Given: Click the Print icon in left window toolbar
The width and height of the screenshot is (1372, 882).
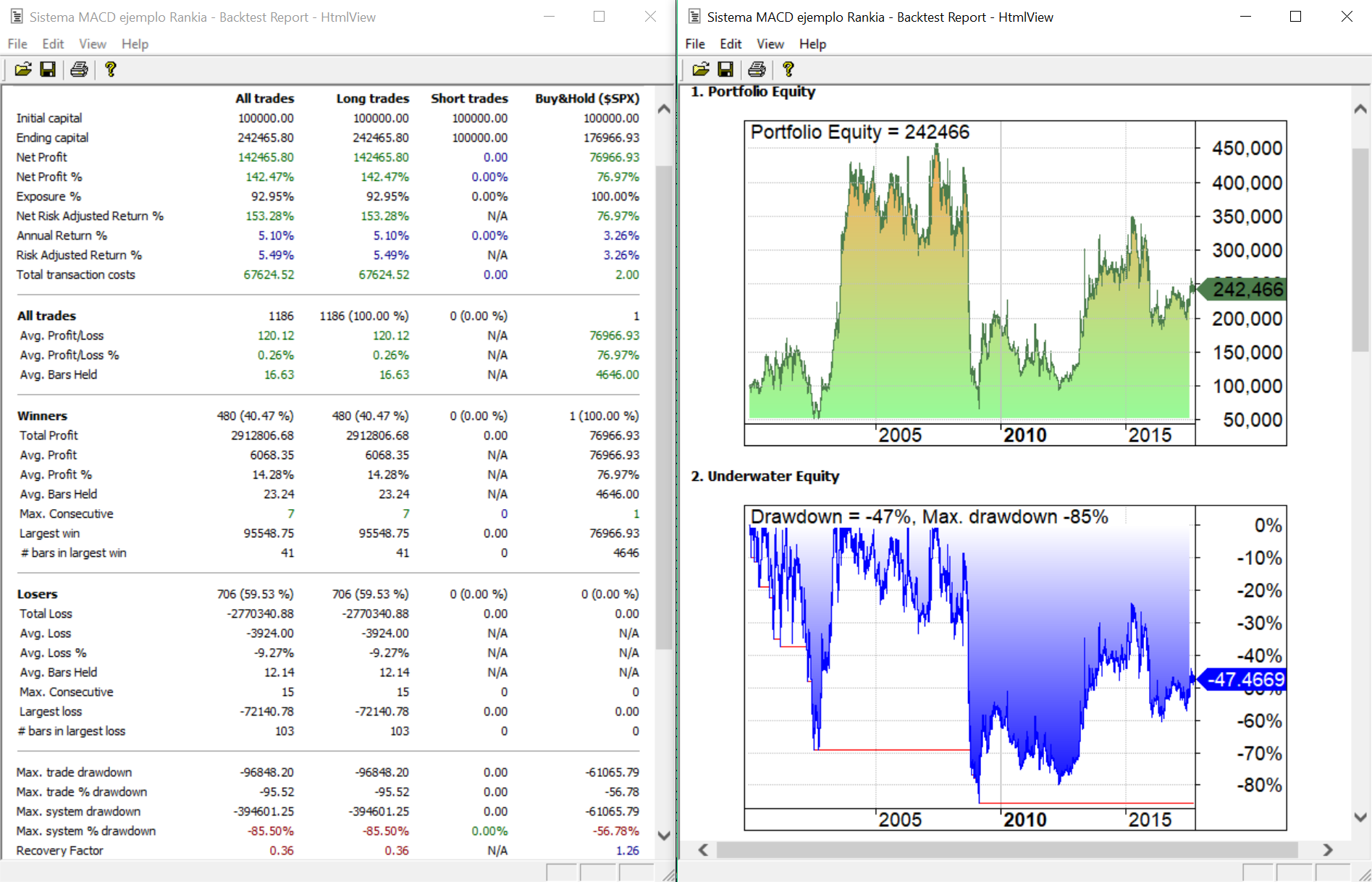Looking at the screenshot, I should point(79,70).
